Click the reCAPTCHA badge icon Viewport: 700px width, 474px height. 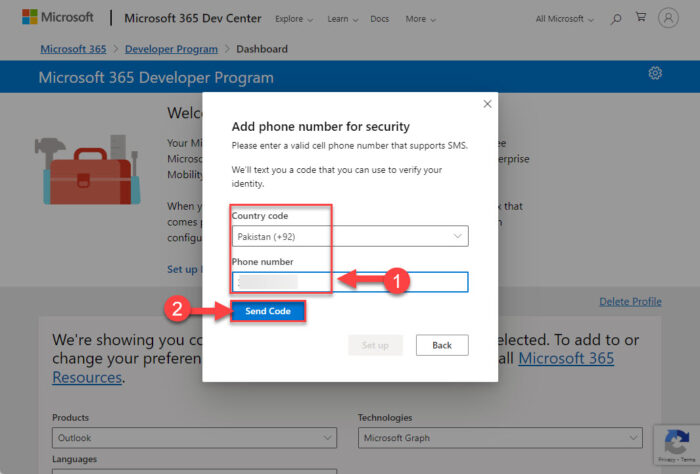click(x=677, y=445)
